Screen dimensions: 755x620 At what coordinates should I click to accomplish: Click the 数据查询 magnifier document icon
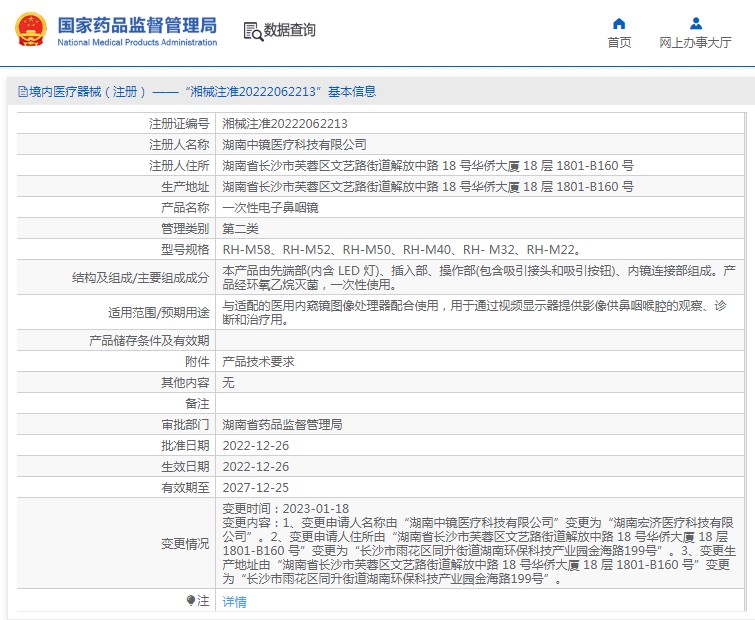click(253, 30)
